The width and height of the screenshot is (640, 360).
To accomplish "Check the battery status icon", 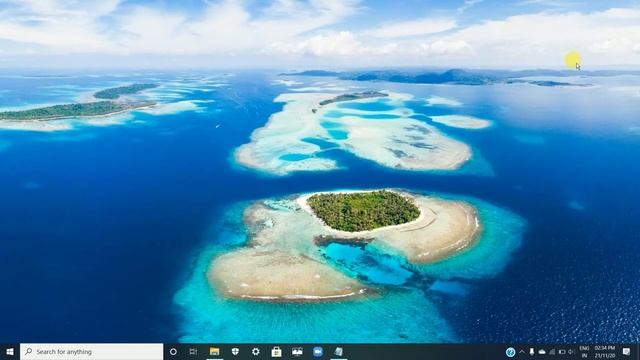I will (562, 352).
